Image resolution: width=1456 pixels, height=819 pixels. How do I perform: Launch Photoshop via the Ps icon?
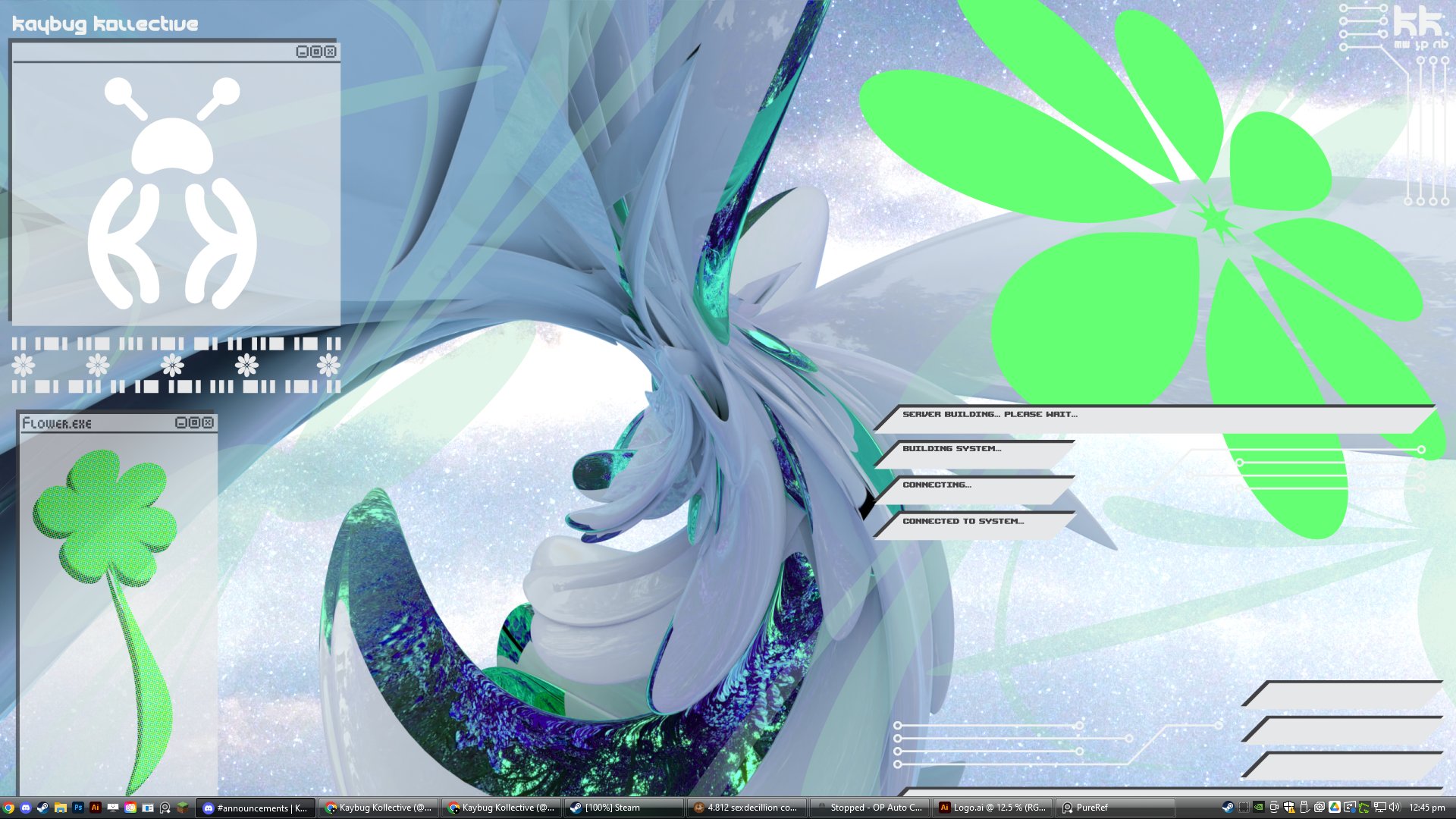(78, 808)
